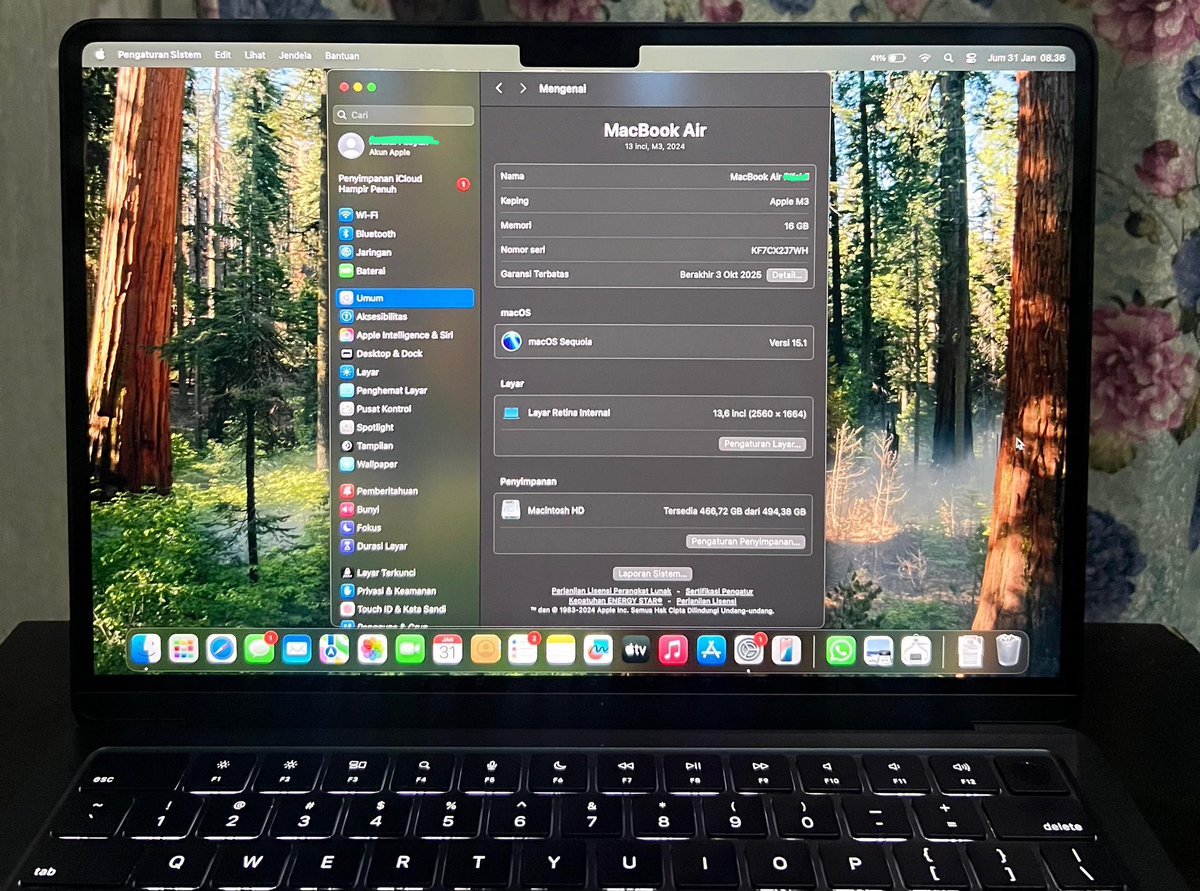Open Safari in the Dock
This screenshot has width=1200, height=891.
tap(221, 649)
